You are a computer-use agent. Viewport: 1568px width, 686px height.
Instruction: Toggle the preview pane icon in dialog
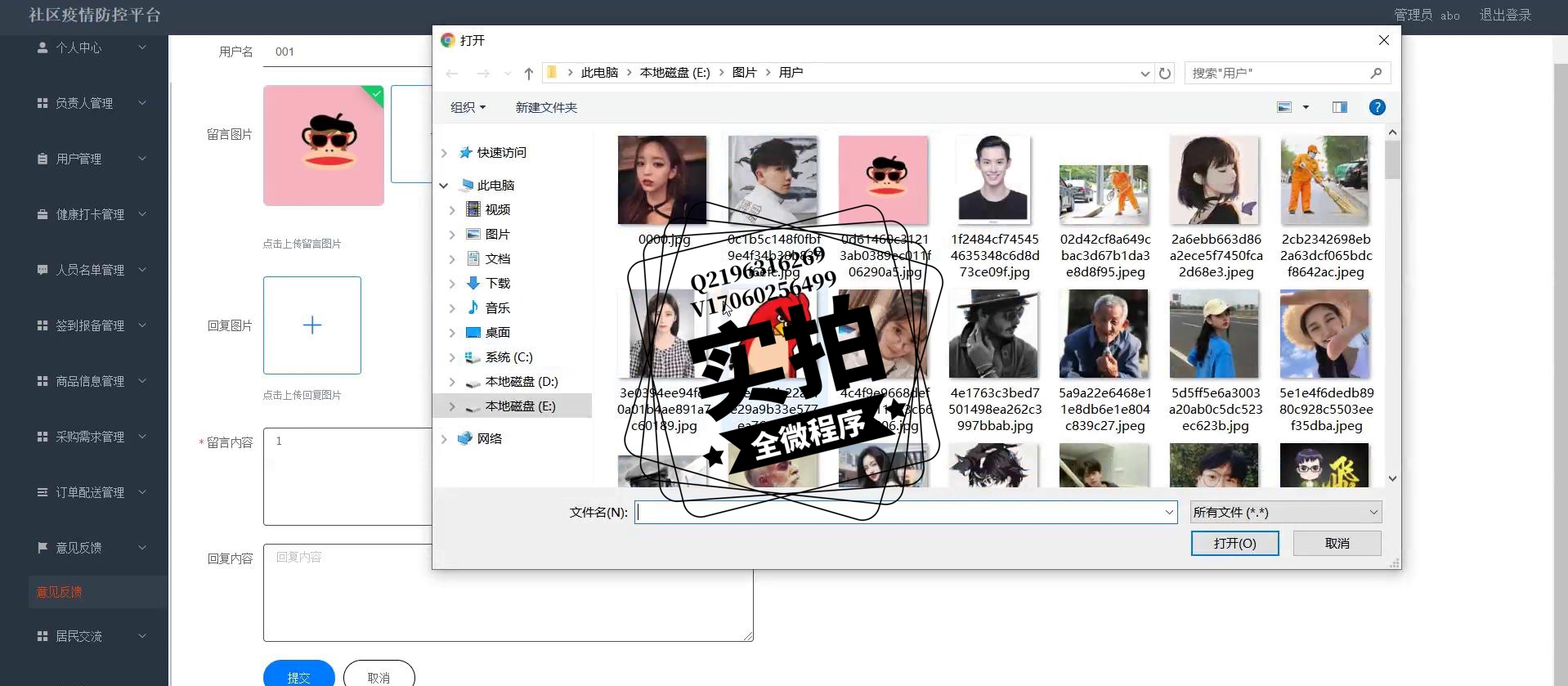pos(1339,107)
